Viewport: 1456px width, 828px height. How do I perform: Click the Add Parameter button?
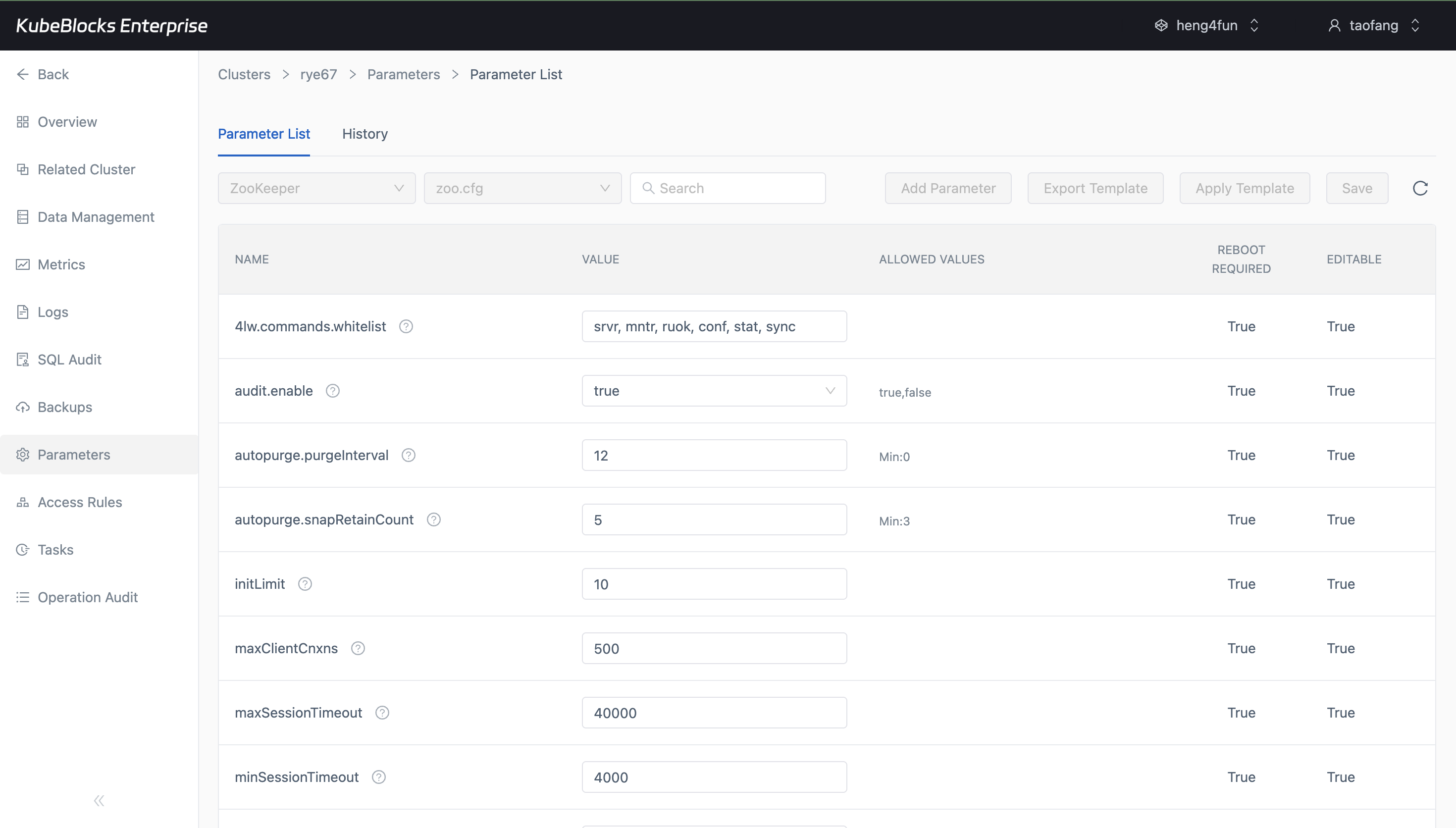(x=948, y=188)
